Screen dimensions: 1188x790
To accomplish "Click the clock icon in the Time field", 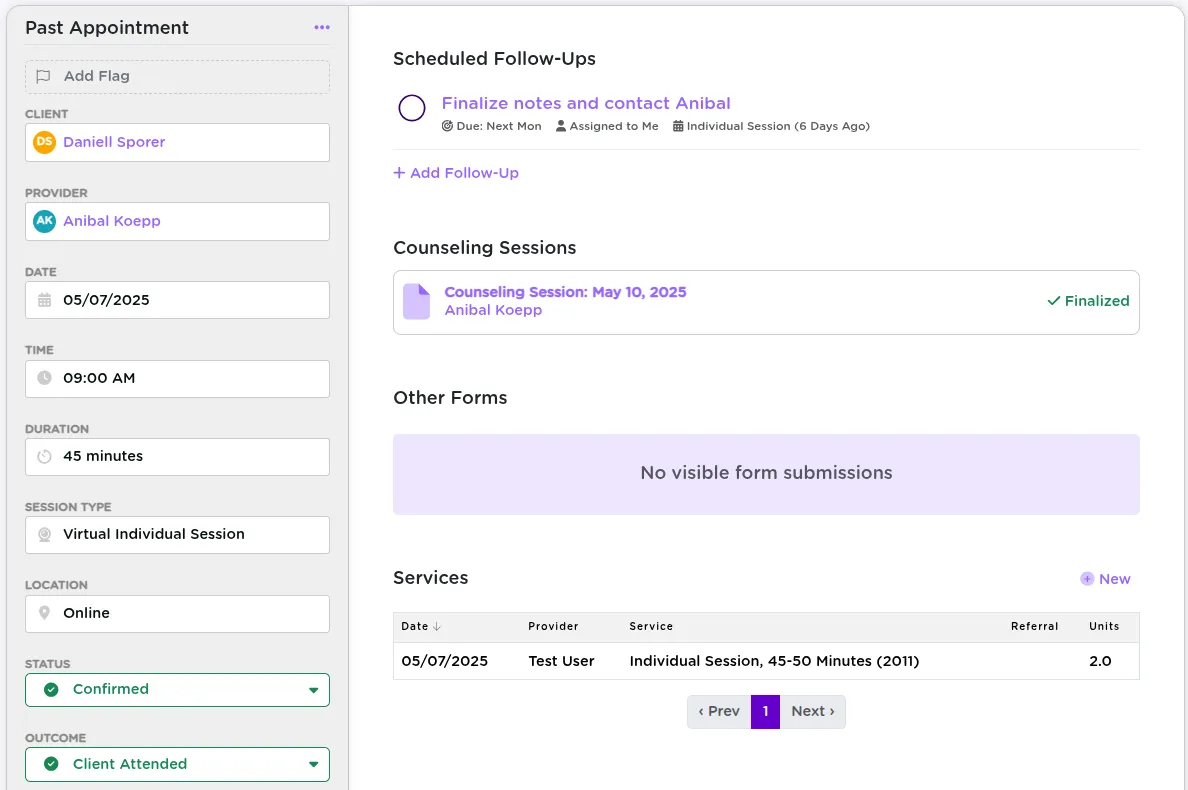I will [x=42, y=378].
